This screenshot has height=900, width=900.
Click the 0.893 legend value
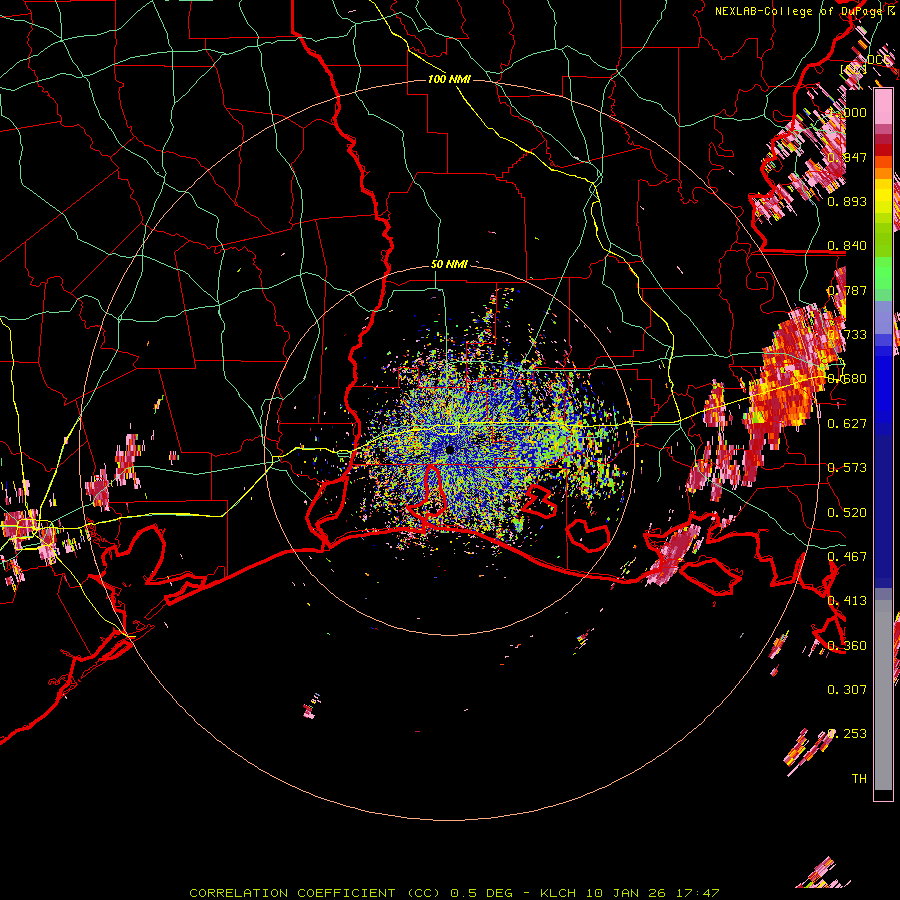coord(847,201)
